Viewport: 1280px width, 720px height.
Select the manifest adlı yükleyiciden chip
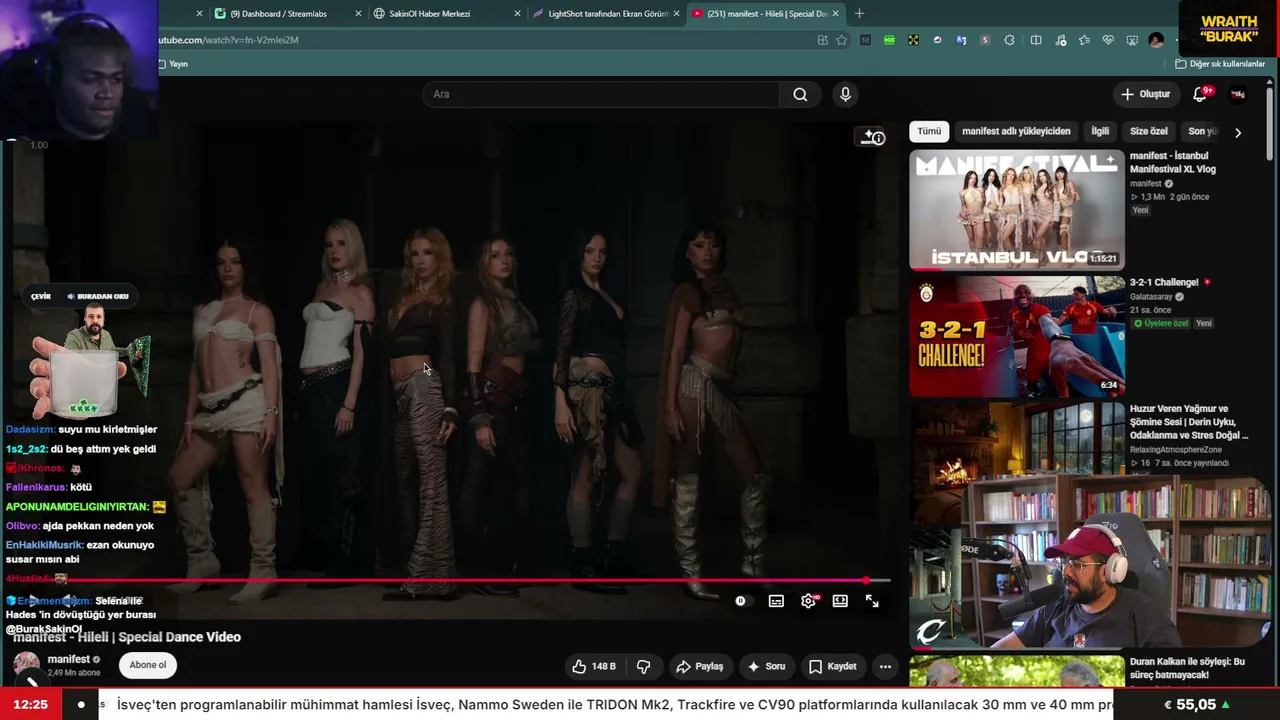point(1016,132)
